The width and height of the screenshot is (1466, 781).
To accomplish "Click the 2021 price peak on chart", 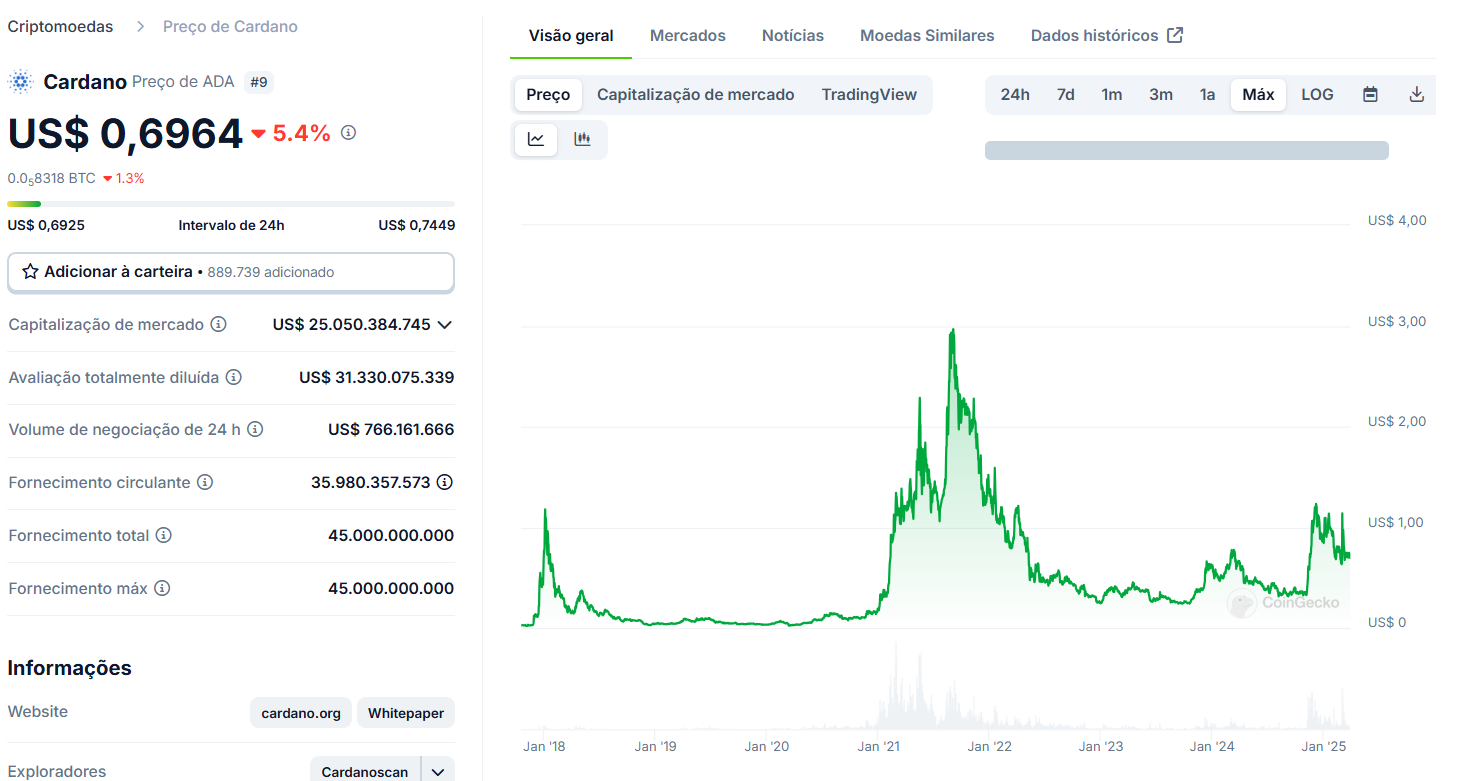I will [952, 330].
